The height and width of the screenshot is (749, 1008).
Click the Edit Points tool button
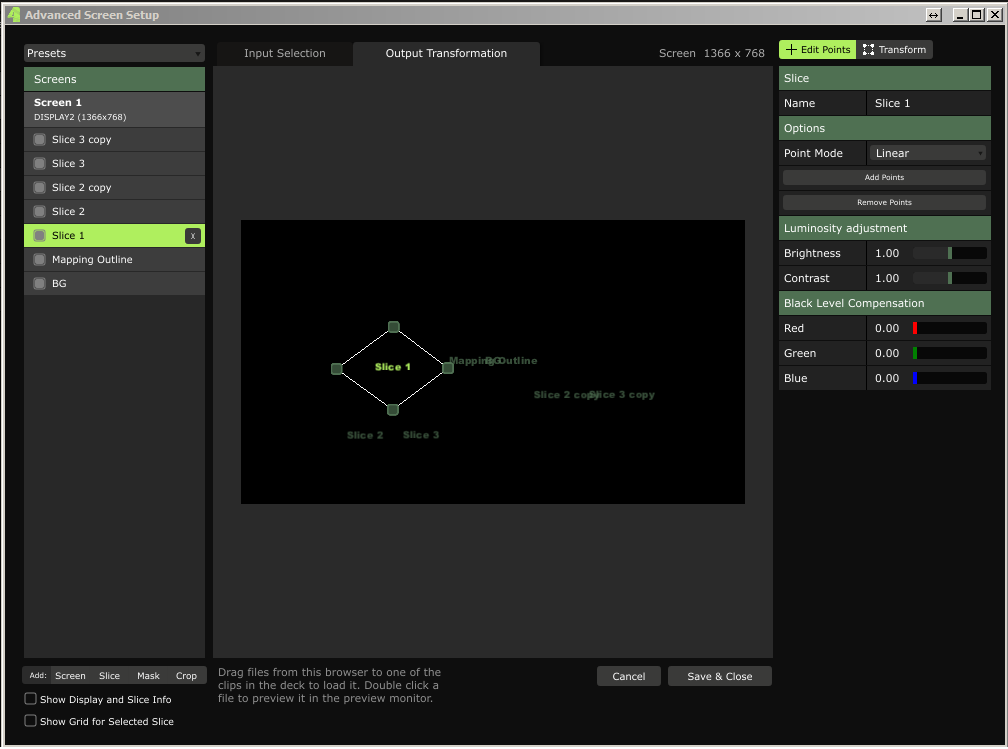point(818,50)
